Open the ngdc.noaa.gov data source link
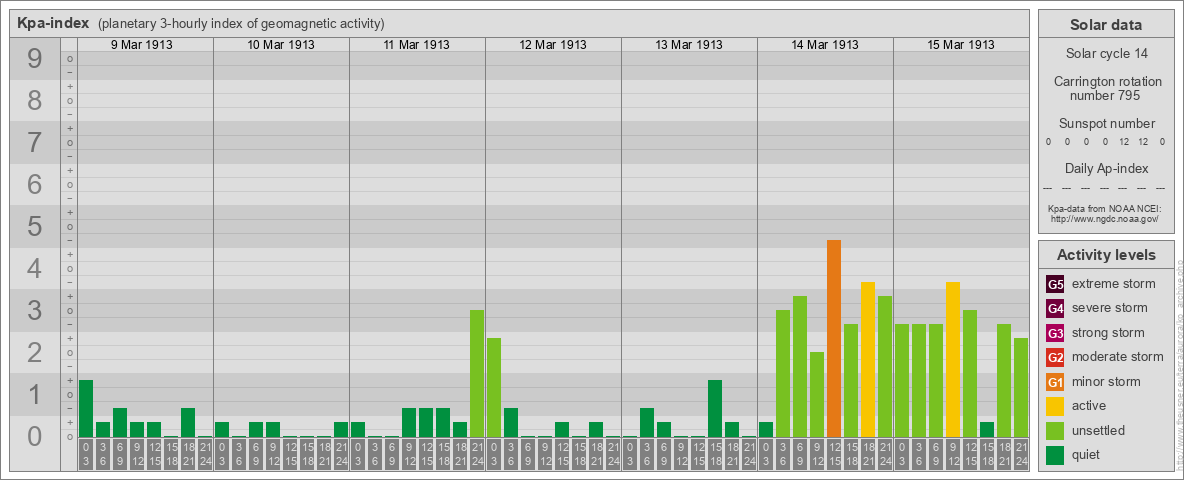The image size is (1184, 480). 1105,218
